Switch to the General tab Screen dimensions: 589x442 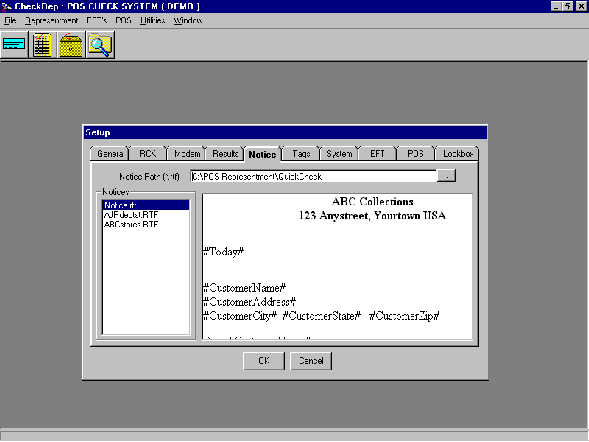pyautogui.click(x=110, y=154)
